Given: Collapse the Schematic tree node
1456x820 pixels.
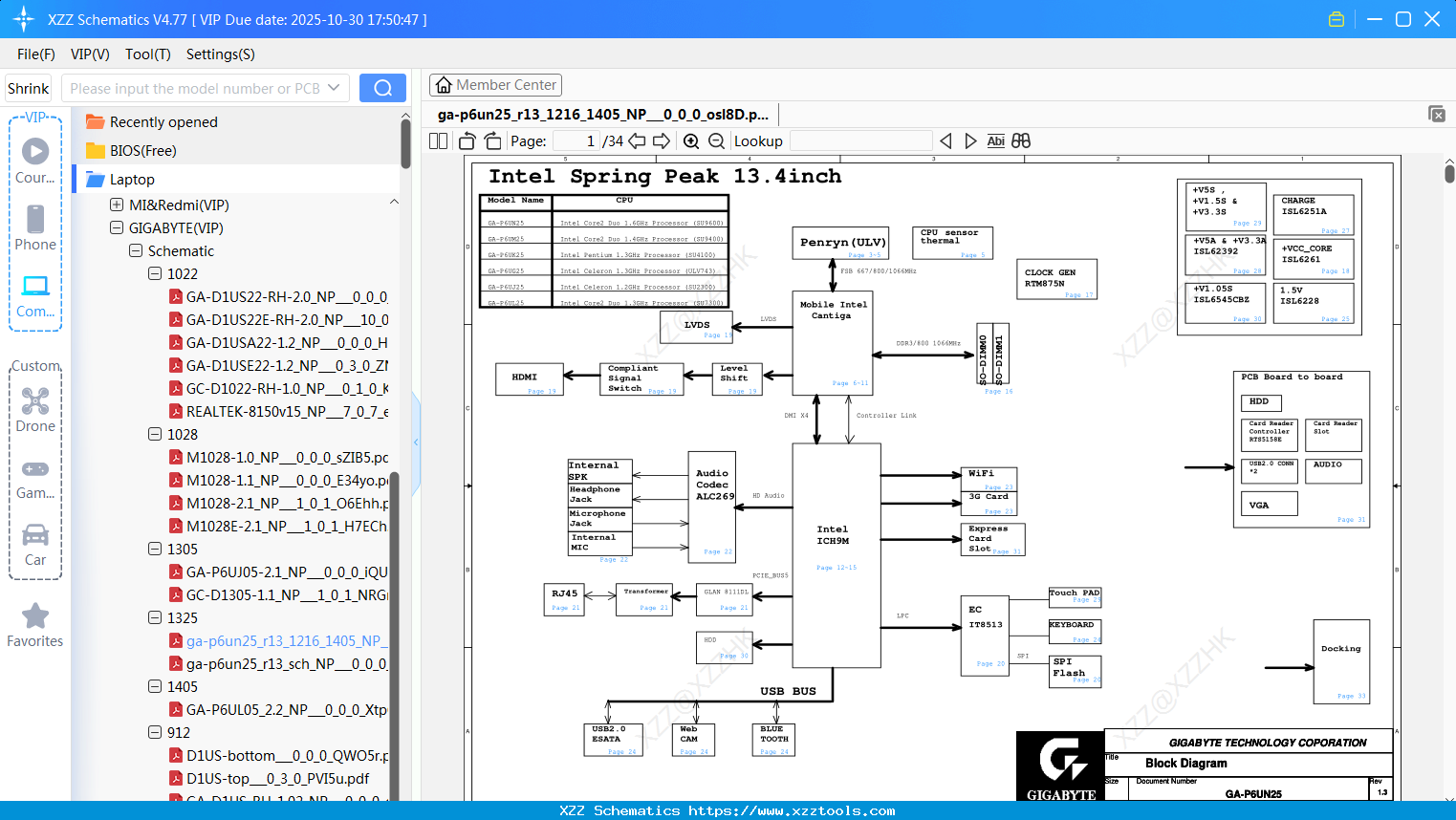Looking at the screenshot, I should click(x=136, y=250).
